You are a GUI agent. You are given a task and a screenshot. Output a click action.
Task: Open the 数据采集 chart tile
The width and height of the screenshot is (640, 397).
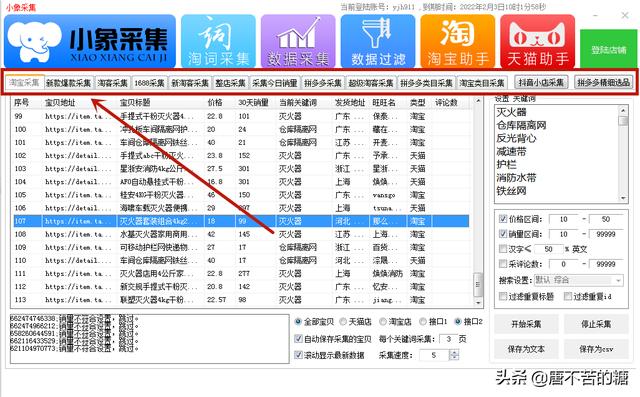coord(298,41)
